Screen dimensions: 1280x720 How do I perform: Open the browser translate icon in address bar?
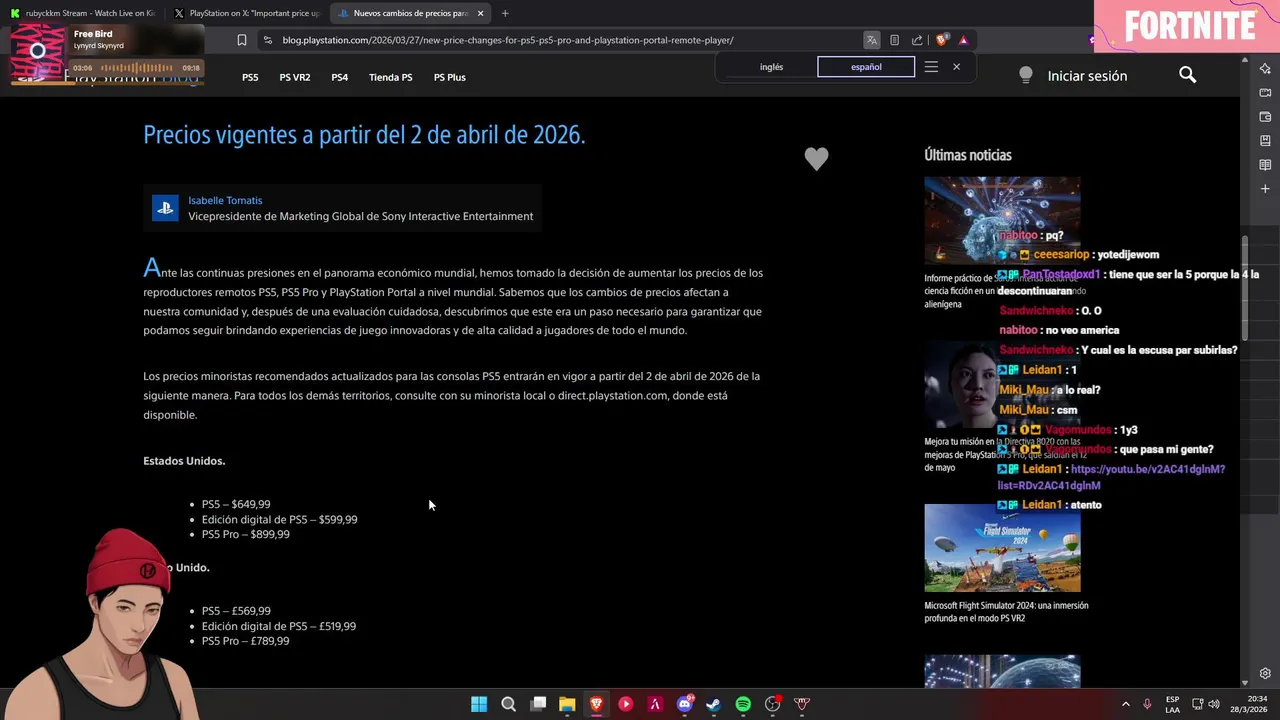[872, 40]
